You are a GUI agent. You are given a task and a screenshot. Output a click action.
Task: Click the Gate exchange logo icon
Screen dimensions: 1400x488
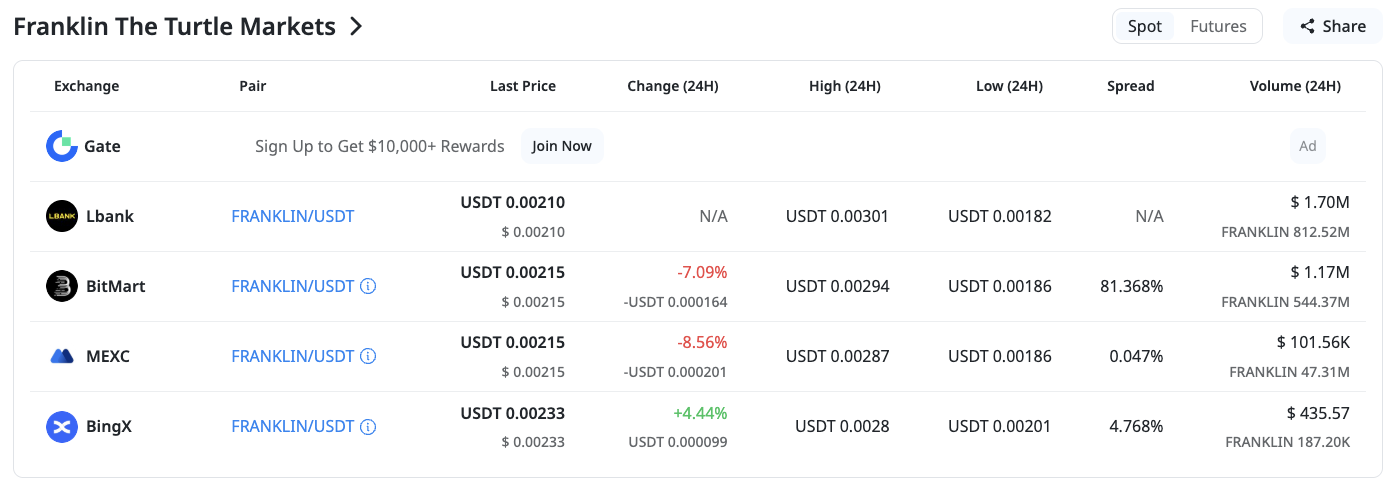tap(62, 146)
